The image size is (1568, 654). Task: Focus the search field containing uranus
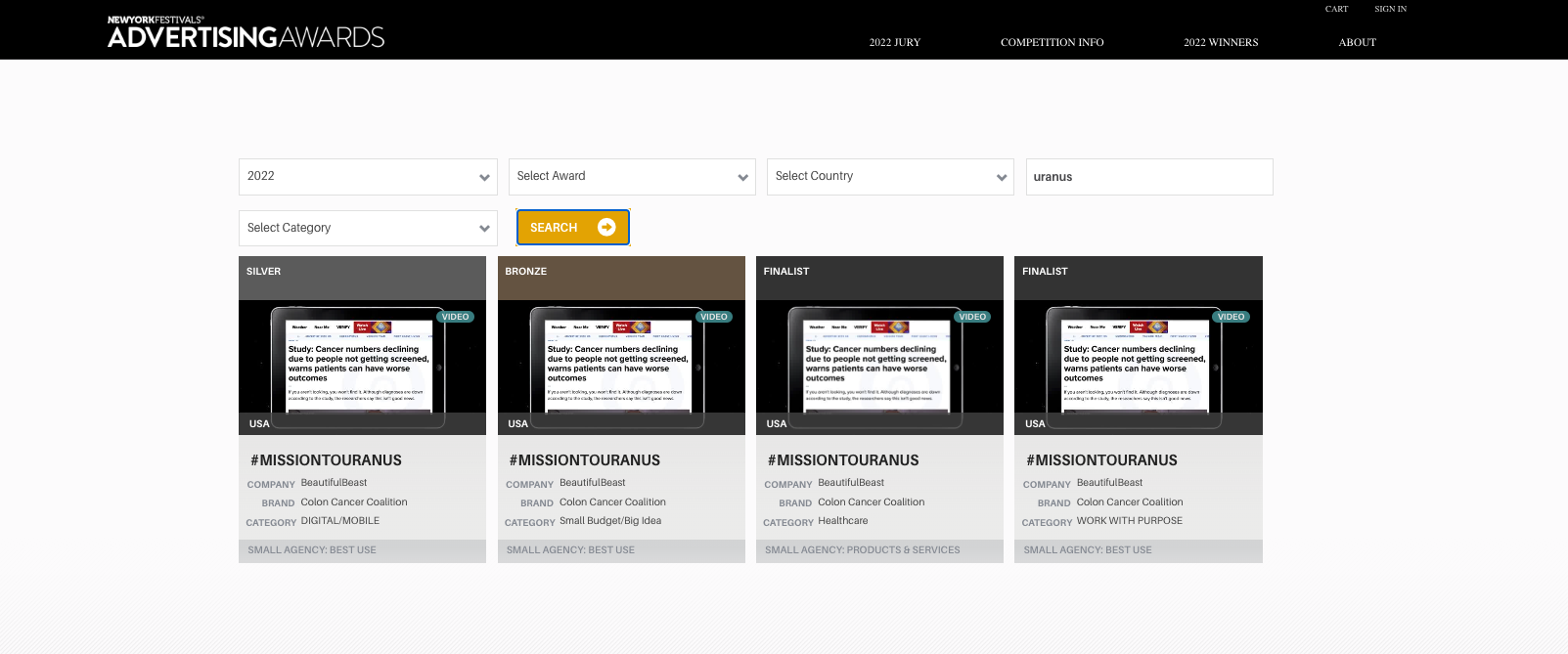tap(1149, 177)
